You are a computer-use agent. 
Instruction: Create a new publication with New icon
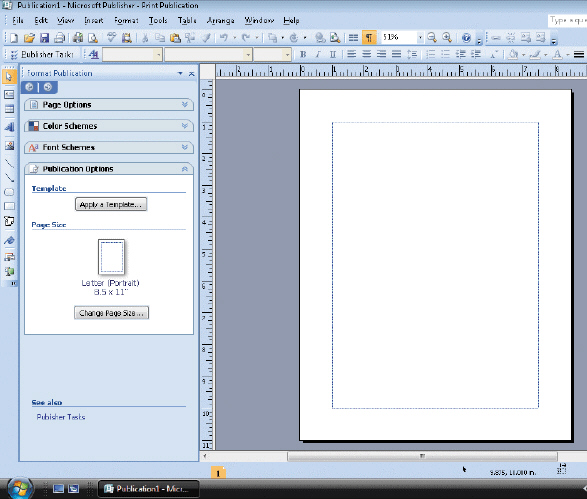pyautogui.click(x=14, y=38)
